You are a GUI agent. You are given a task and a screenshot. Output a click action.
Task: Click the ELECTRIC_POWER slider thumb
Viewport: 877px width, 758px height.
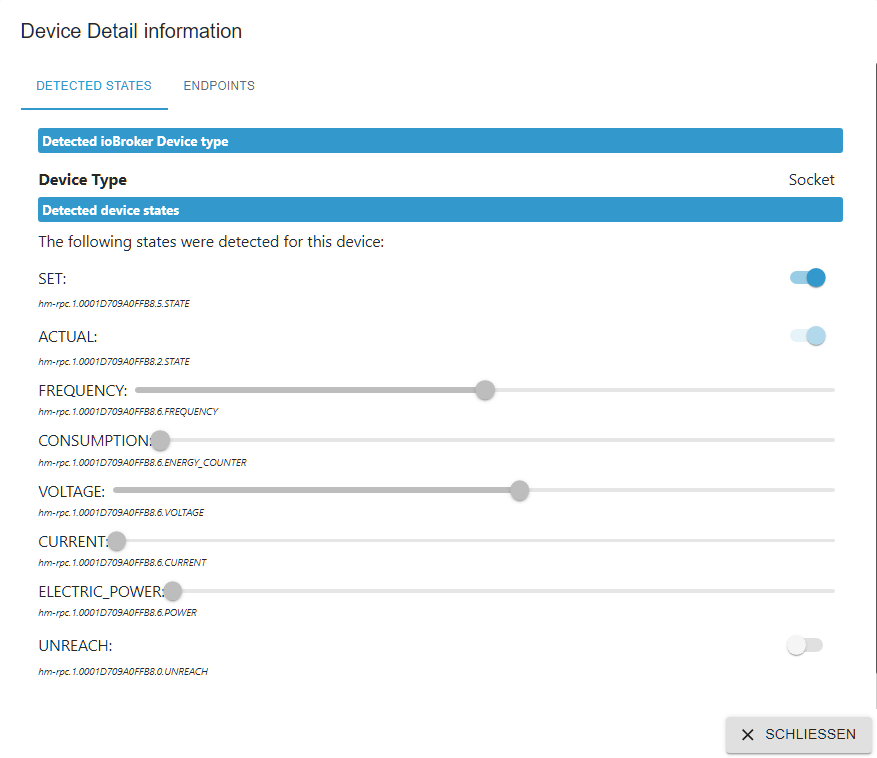pos(173,591)
